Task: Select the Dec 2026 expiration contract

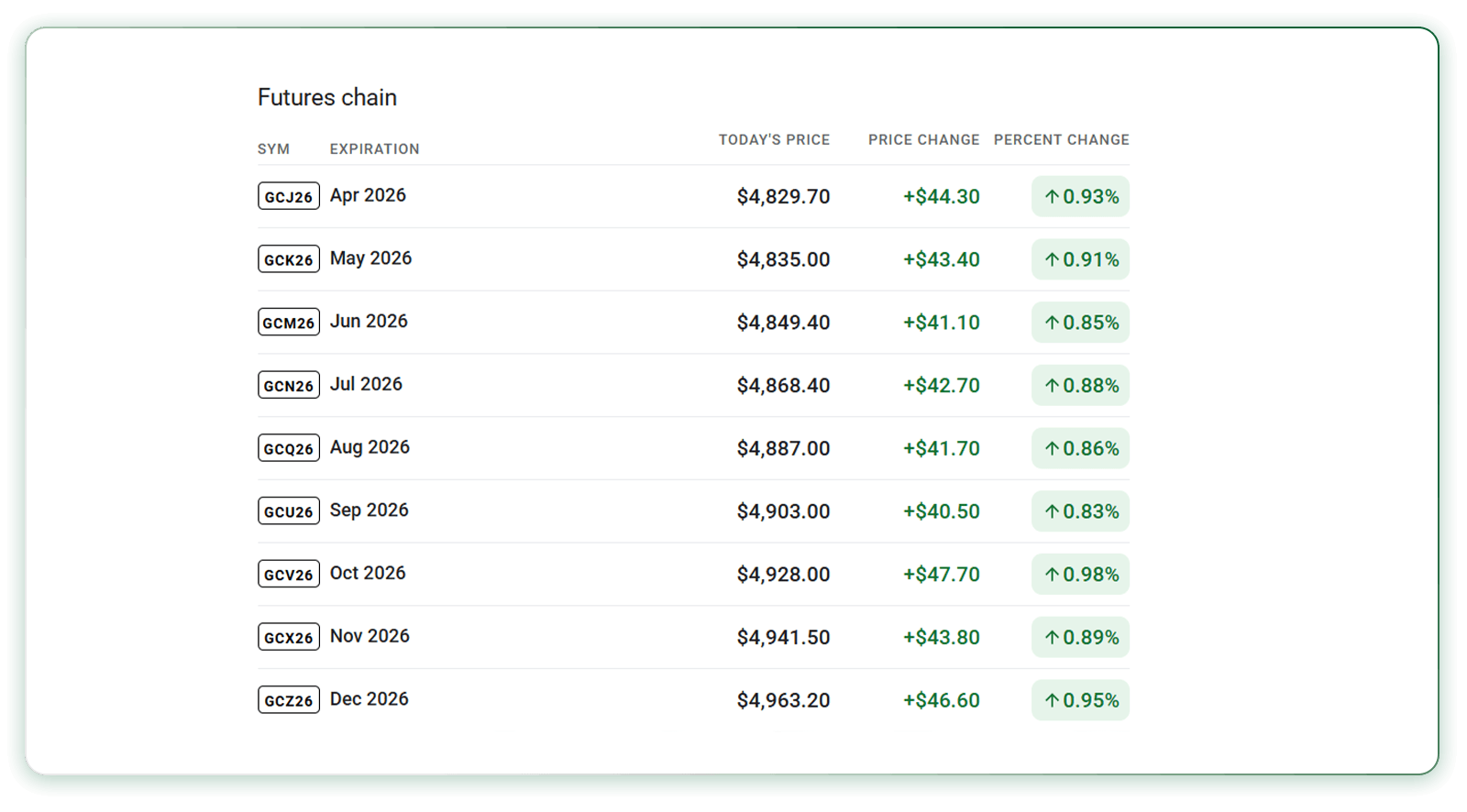Action: pyautogui.click(x=370, y=699)
